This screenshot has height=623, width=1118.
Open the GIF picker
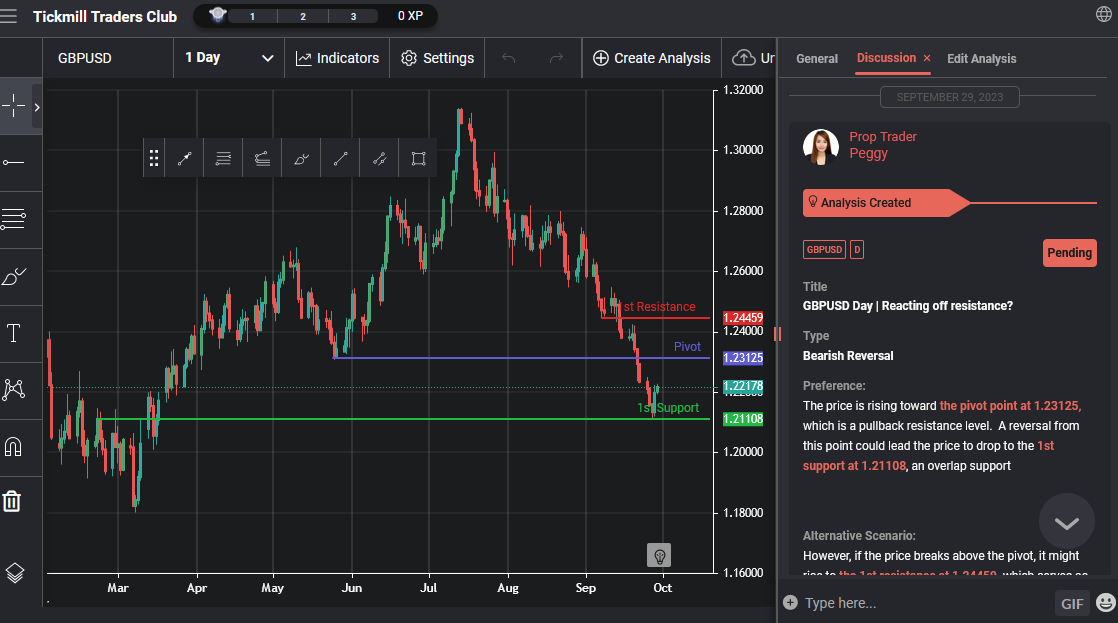[x=1072, y=604]
